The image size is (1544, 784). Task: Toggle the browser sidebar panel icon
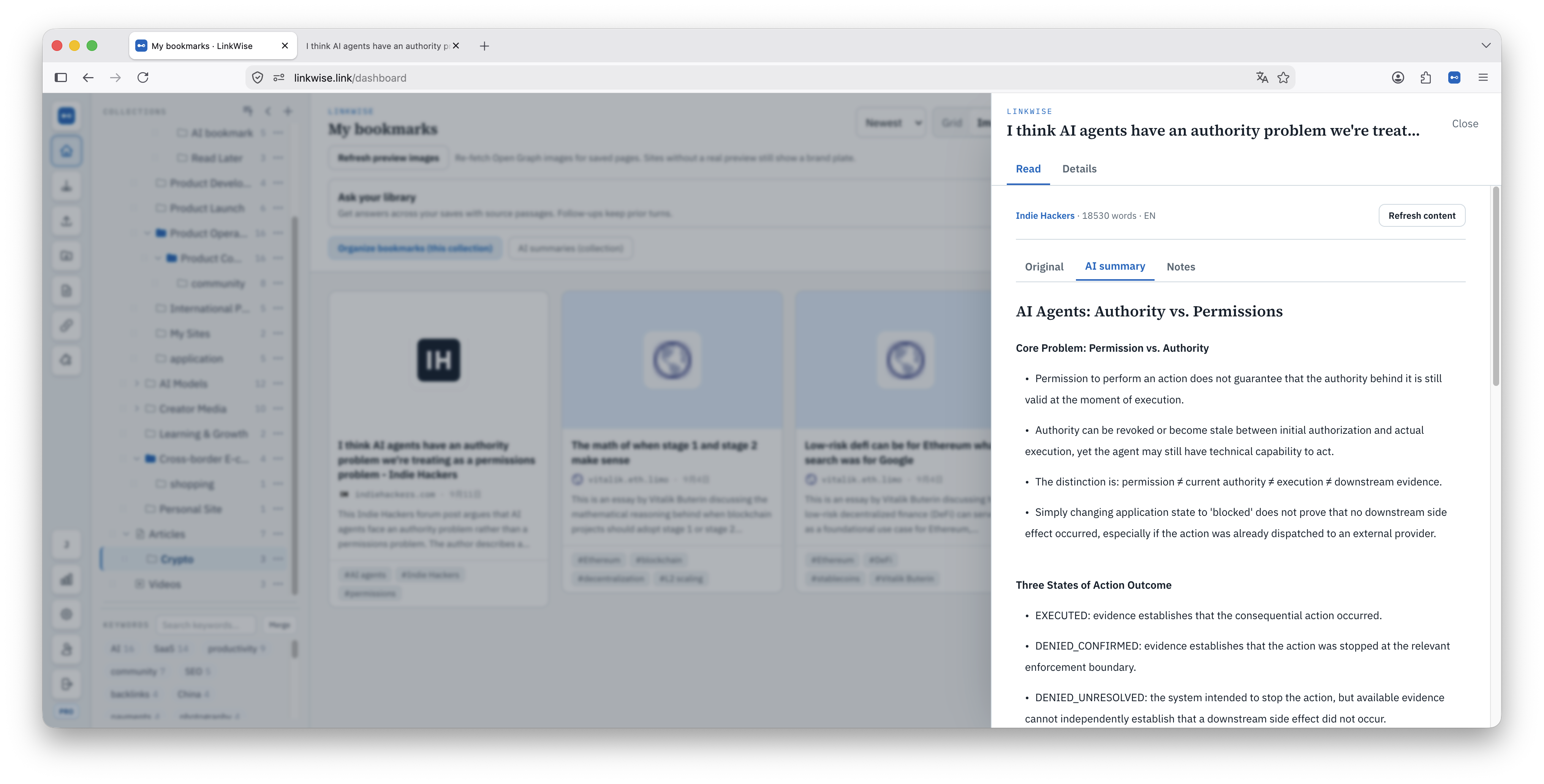[60, 77]
